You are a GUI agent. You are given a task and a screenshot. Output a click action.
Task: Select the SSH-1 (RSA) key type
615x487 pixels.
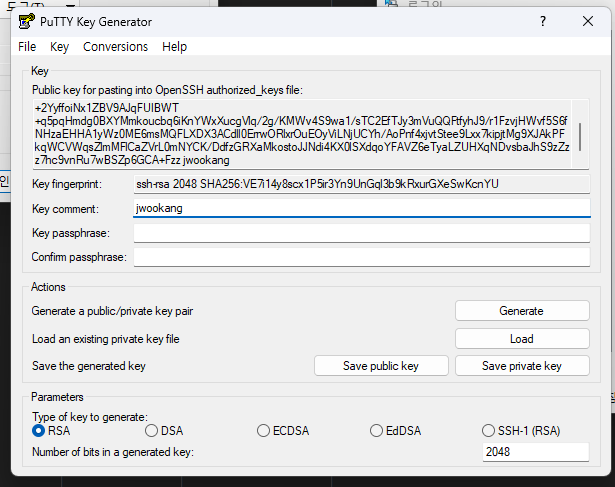(x=521, y=431)
